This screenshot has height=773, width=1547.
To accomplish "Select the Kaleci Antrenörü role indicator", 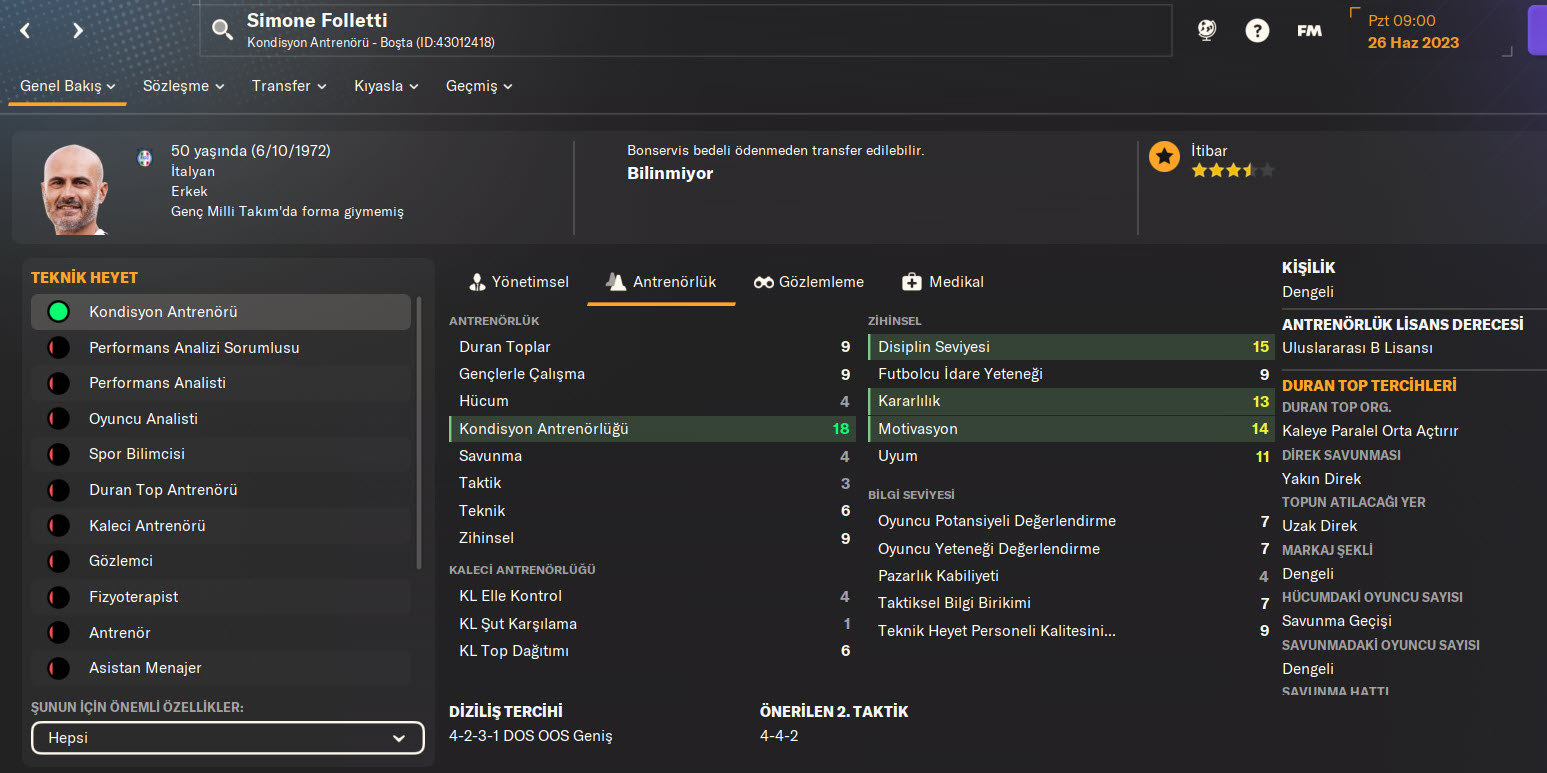I will (59, 526).
